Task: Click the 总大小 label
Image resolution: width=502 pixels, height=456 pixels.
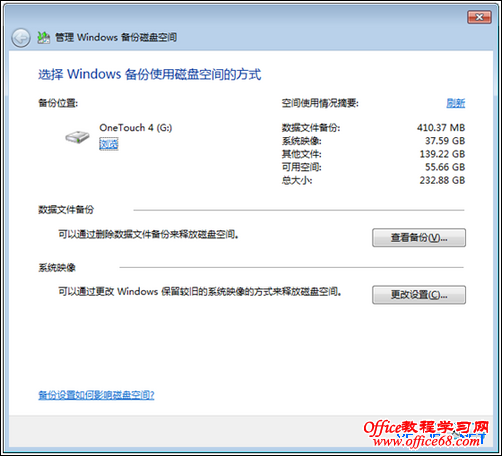Action: tap(297, 180)
